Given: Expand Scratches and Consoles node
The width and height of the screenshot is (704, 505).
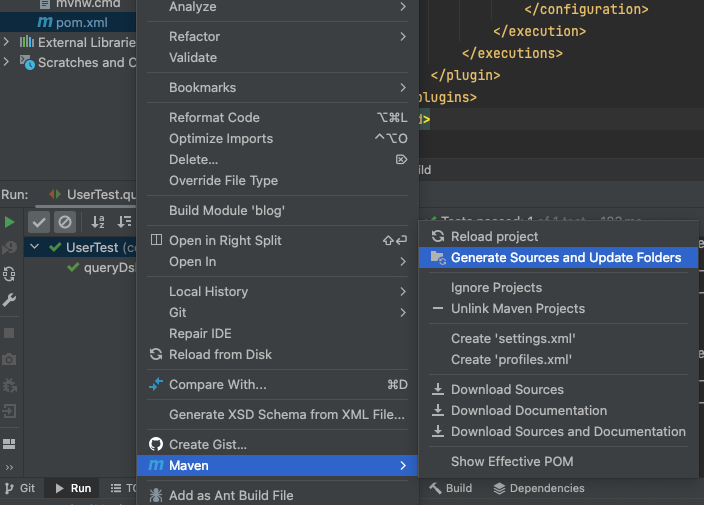Looking at the screenshot, I should point(6,61).
